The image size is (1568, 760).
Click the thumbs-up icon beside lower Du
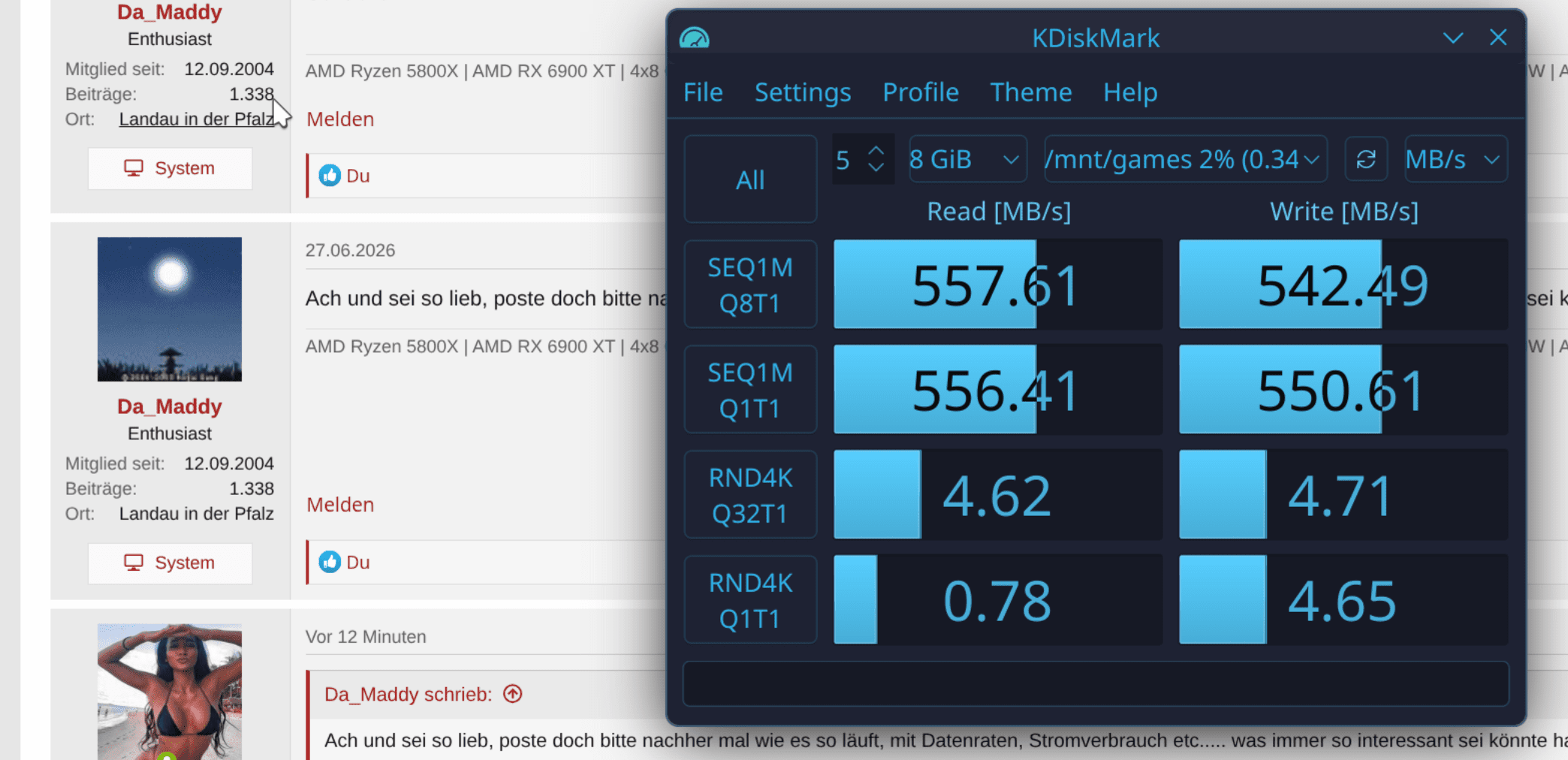330,562
